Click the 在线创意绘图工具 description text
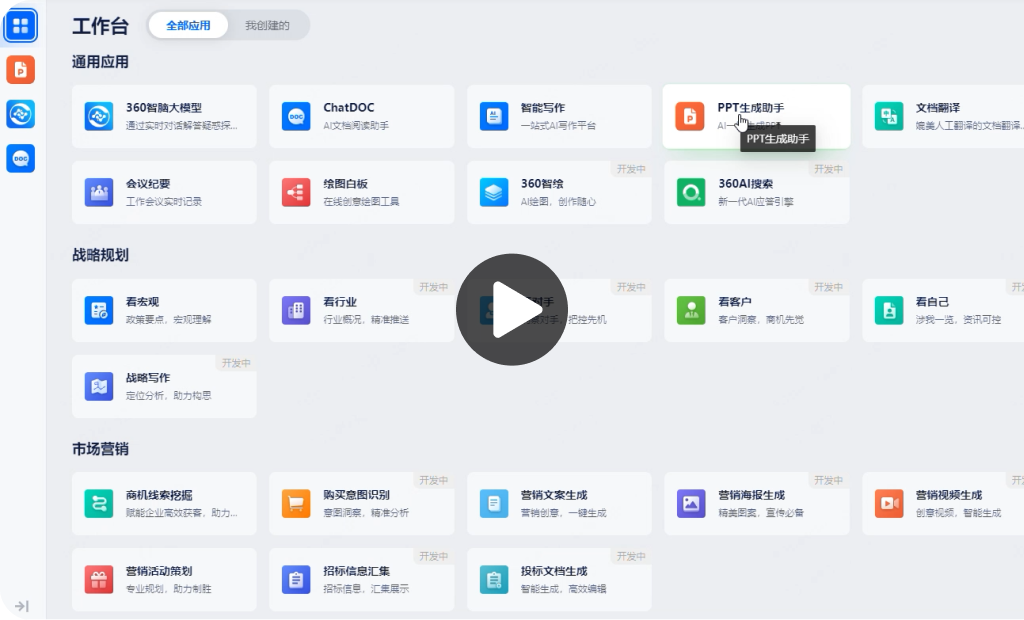This screenshot has width=1024, height=620. [361, 202]
